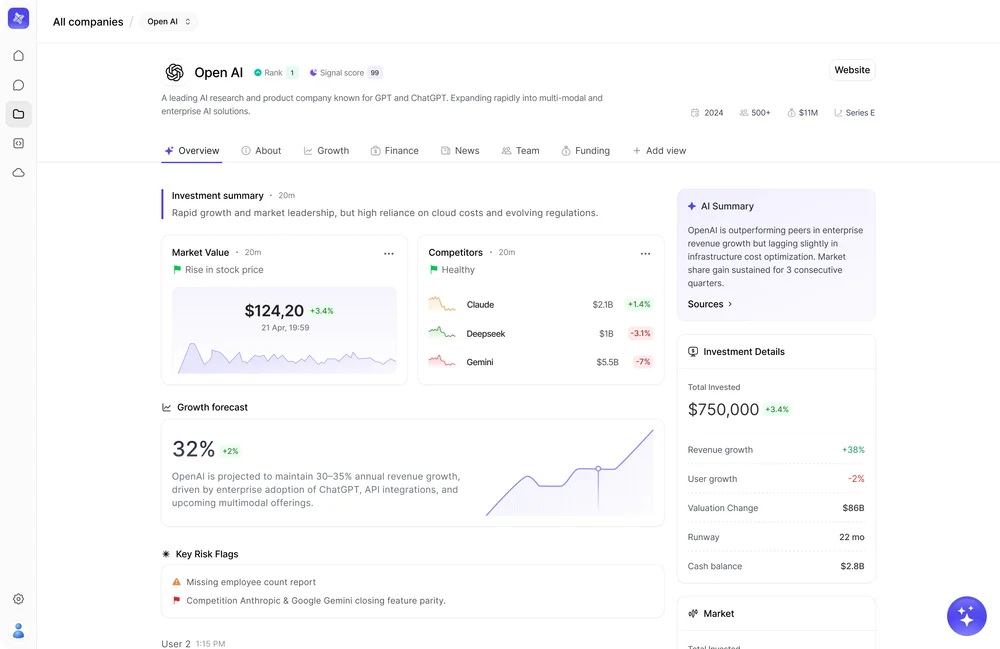Screen dimensions: 1000x649
Task: Switch to the Overview tab
Action: point(191,151)
